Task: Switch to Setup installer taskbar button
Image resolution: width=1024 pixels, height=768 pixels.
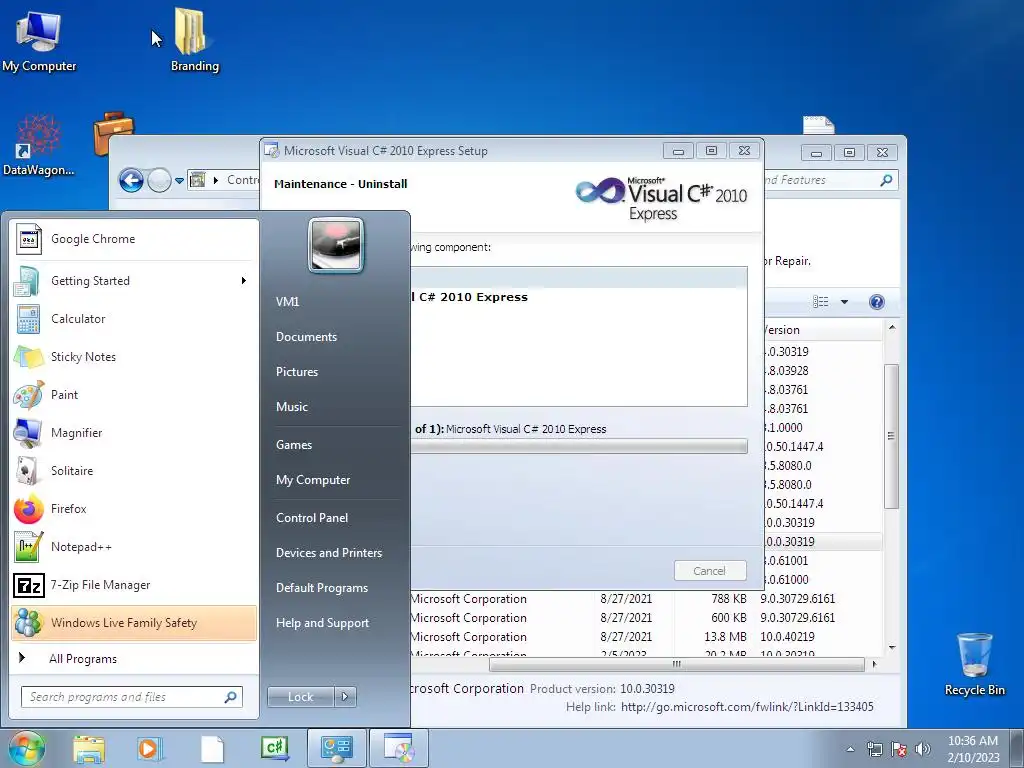Action: [399, 748]
